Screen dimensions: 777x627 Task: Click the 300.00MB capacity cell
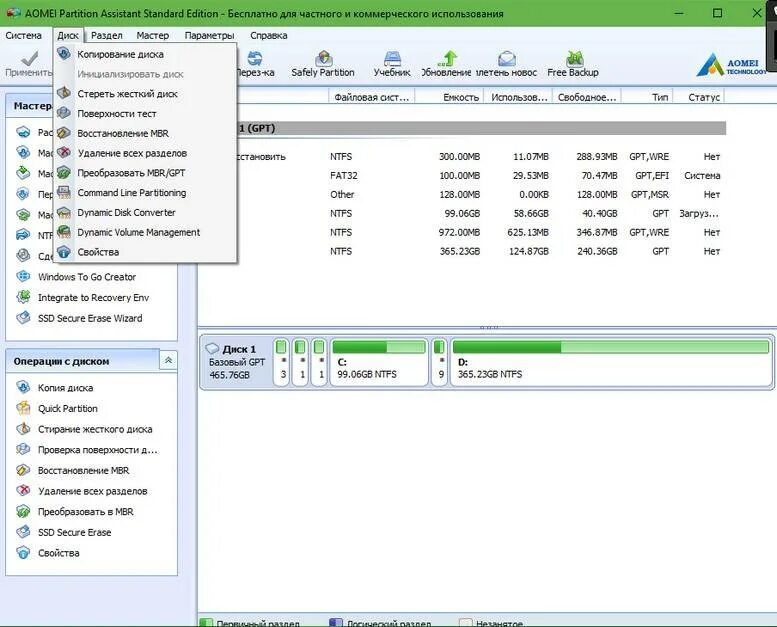tap(459, 157)
